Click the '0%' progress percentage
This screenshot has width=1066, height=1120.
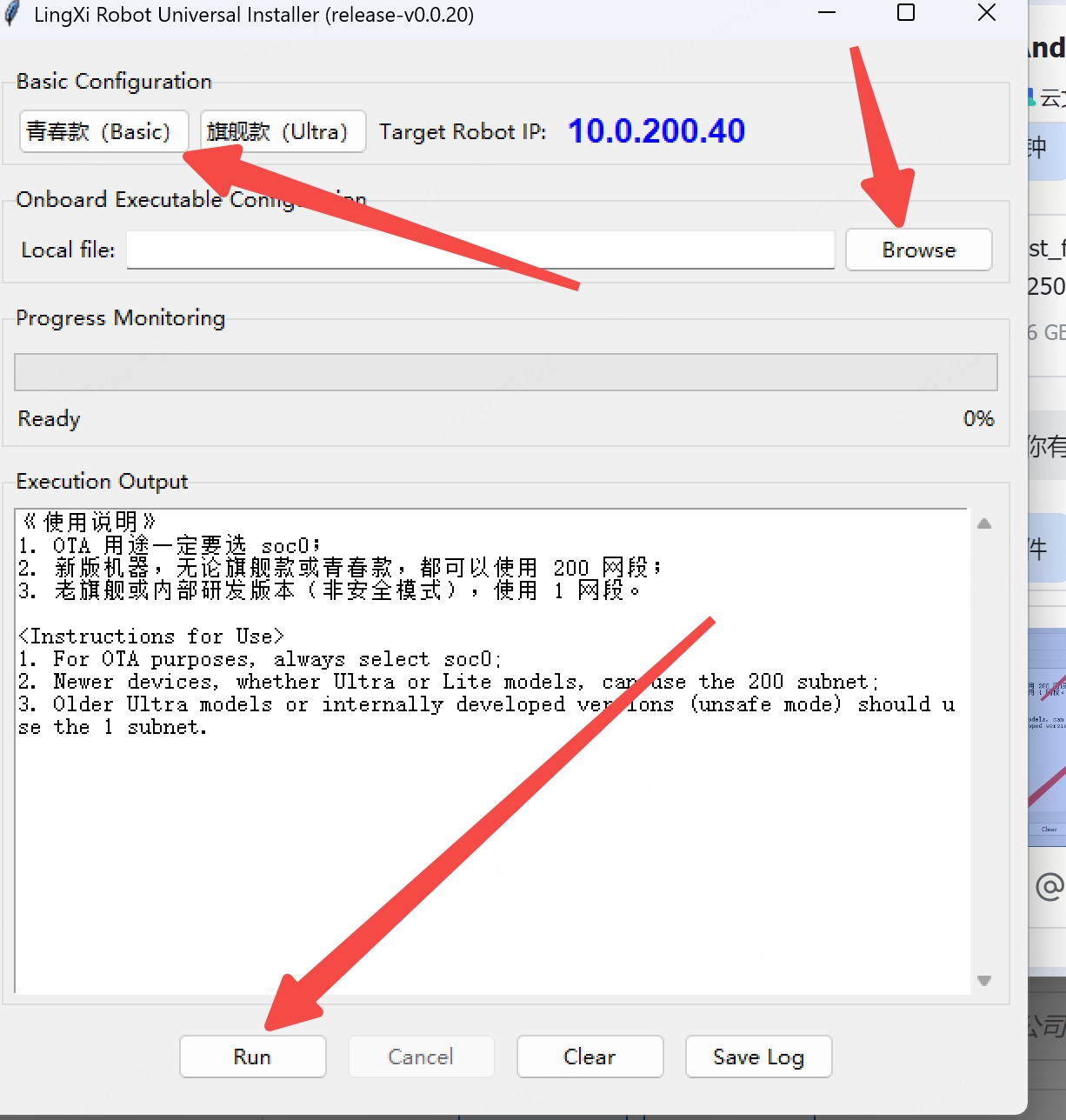(x=978, y=418)
